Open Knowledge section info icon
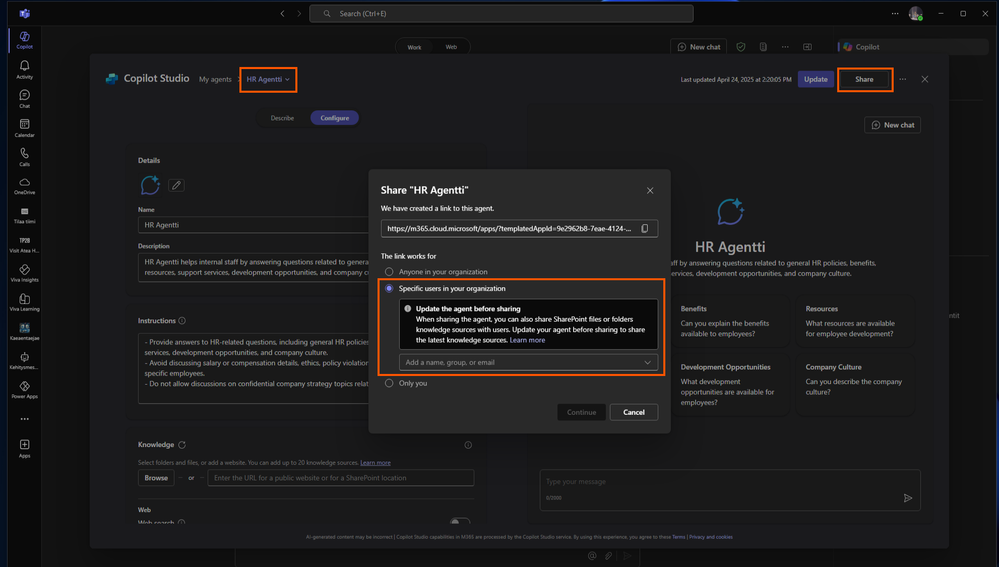Image resolution: width=999 pixels, height=567 pixels. click(468, 445)
